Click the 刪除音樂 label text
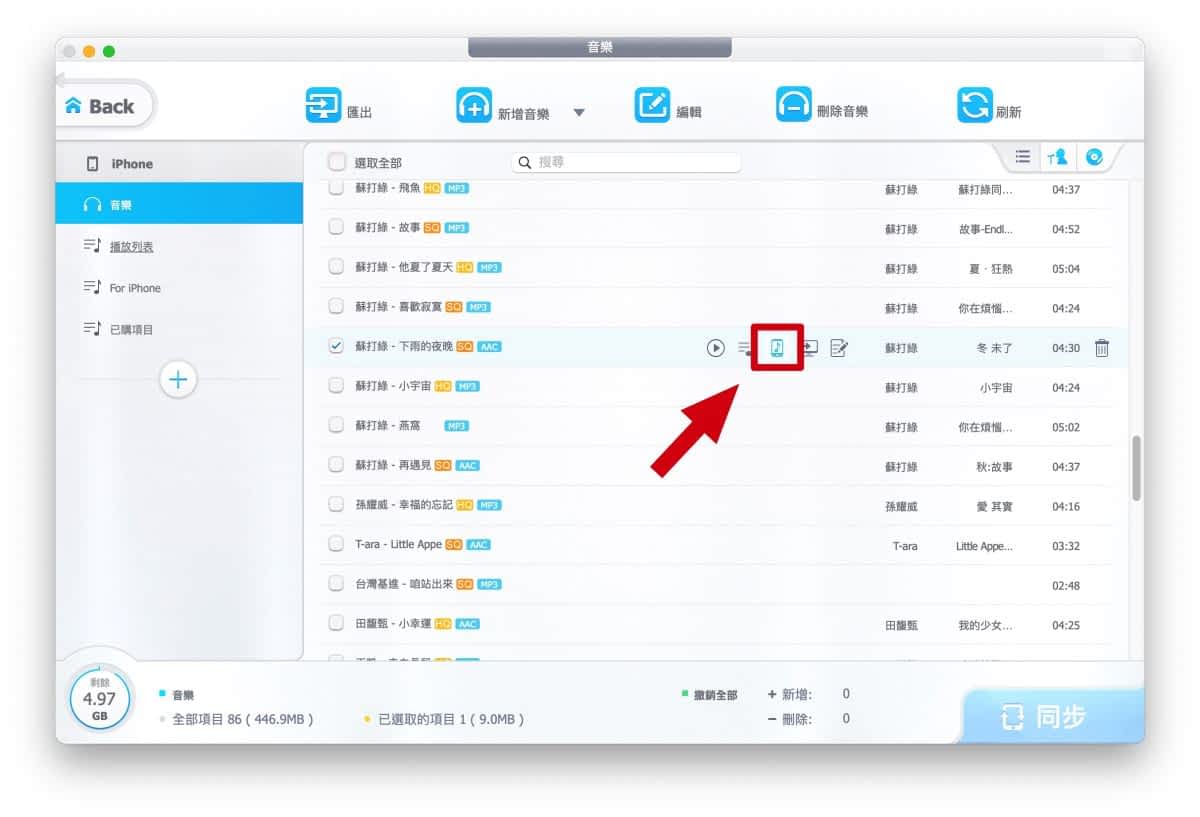The height and width of the screenshot is (817, 1200). click(x=843, y=111)
